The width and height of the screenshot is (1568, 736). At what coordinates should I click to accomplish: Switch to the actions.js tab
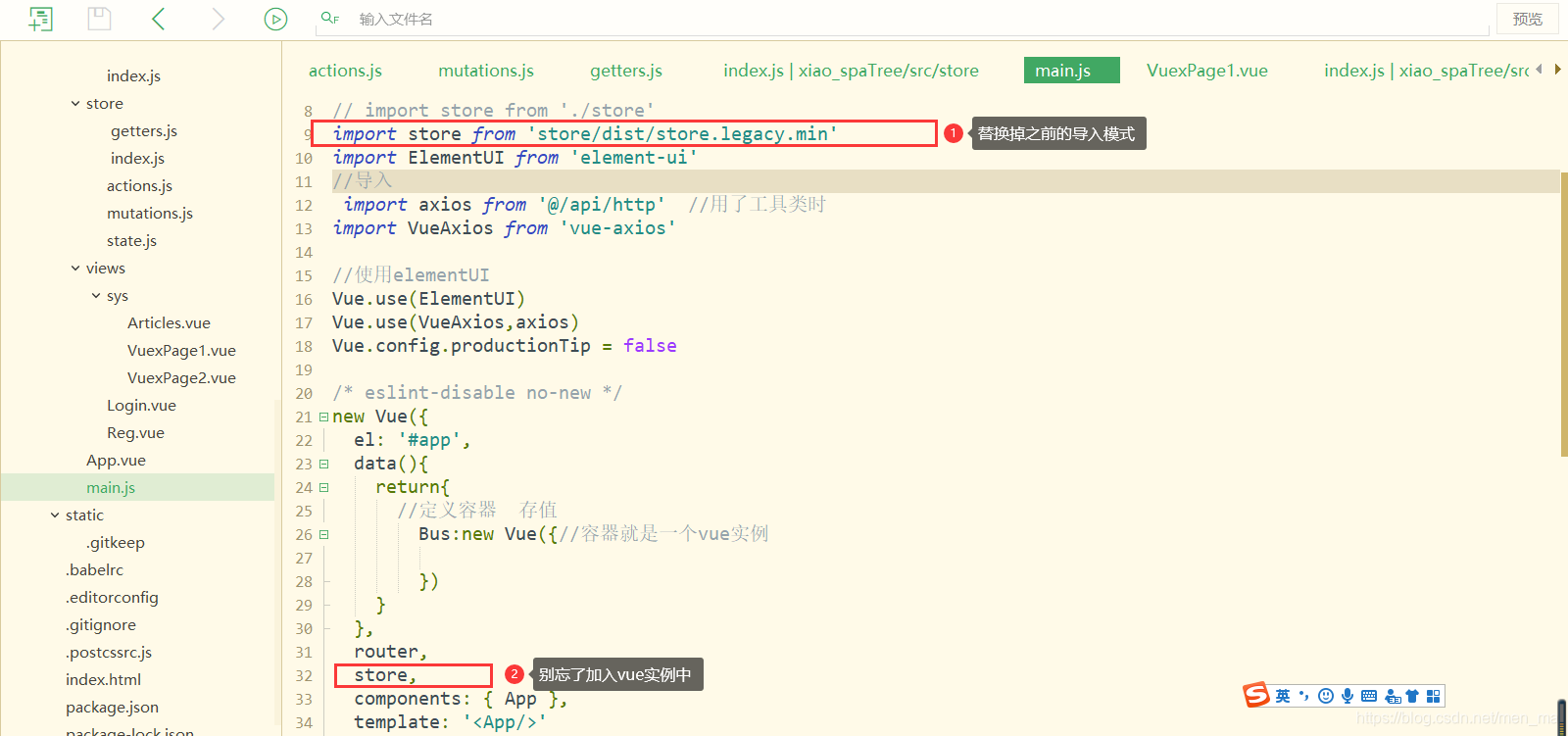click(x=345, y=71)
